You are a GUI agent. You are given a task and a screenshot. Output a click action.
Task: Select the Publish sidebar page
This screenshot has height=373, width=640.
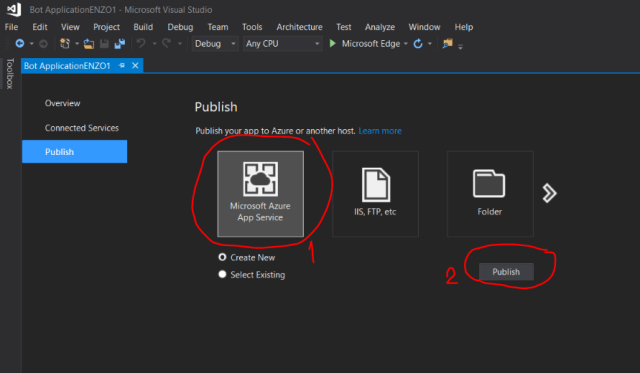74,151
